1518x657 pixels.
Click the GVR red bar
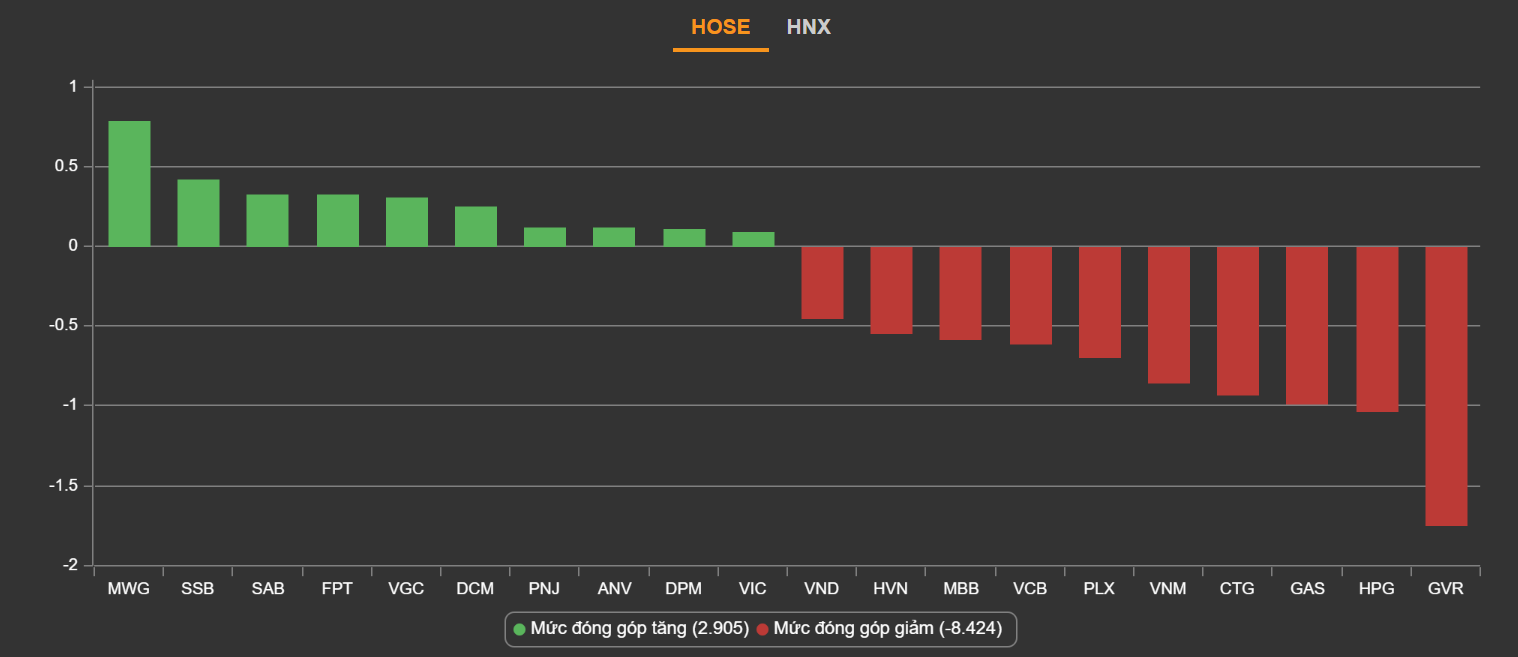click(1446, 386)
